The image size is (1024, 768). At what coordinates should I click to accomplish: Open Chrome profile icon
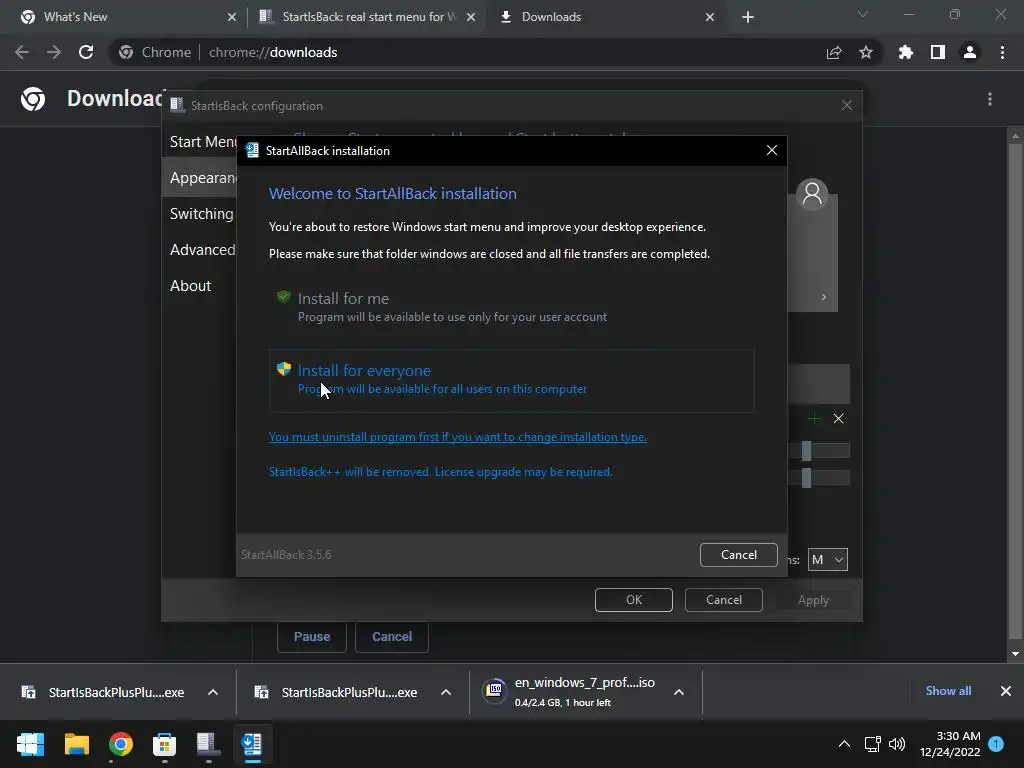tap(970, 52)
